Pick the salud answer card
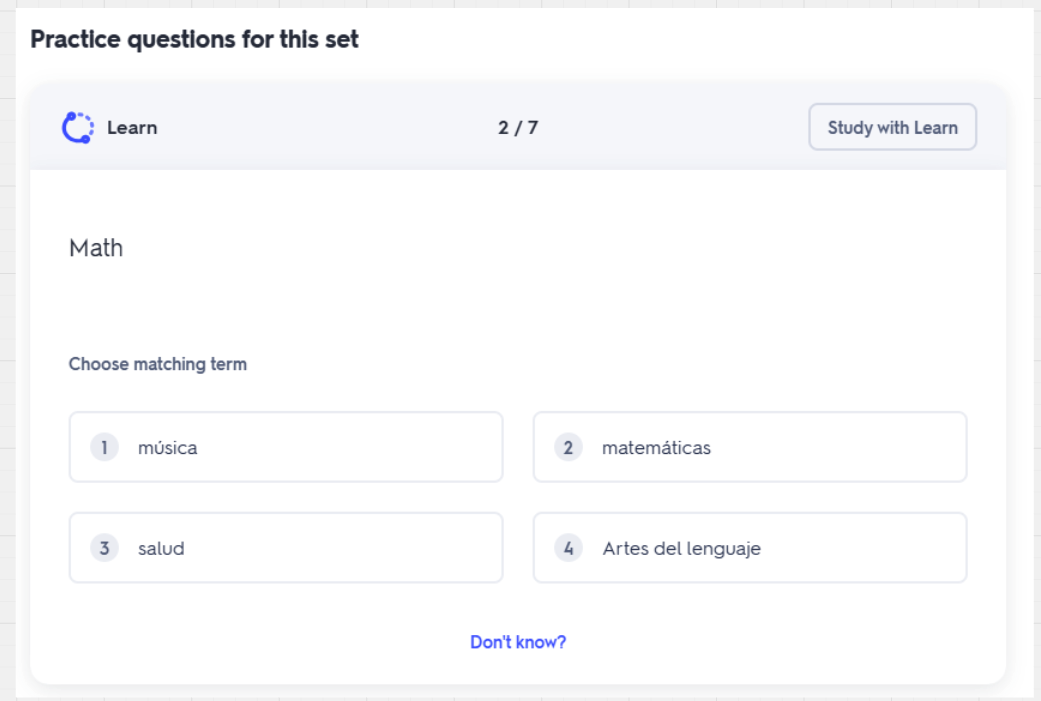 286,548
